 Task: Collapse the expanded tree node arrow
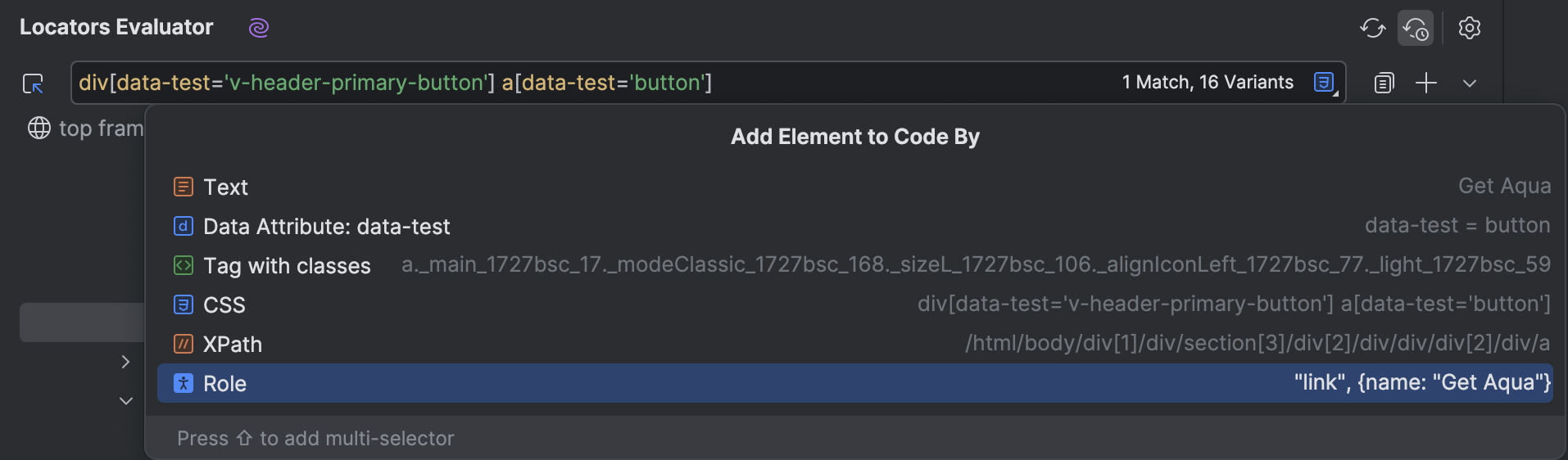(x=125, y=401)
